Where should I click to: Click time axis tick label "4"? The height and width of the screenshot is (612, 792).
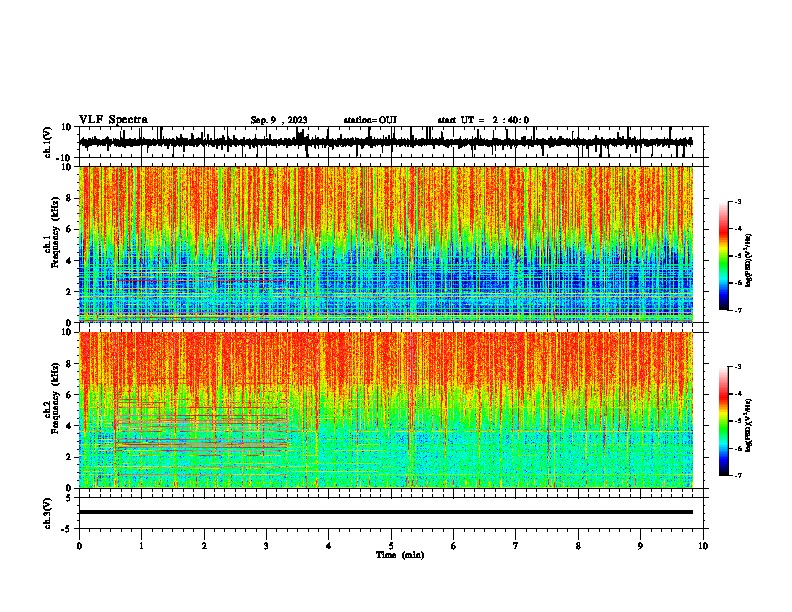coord(329,546)
